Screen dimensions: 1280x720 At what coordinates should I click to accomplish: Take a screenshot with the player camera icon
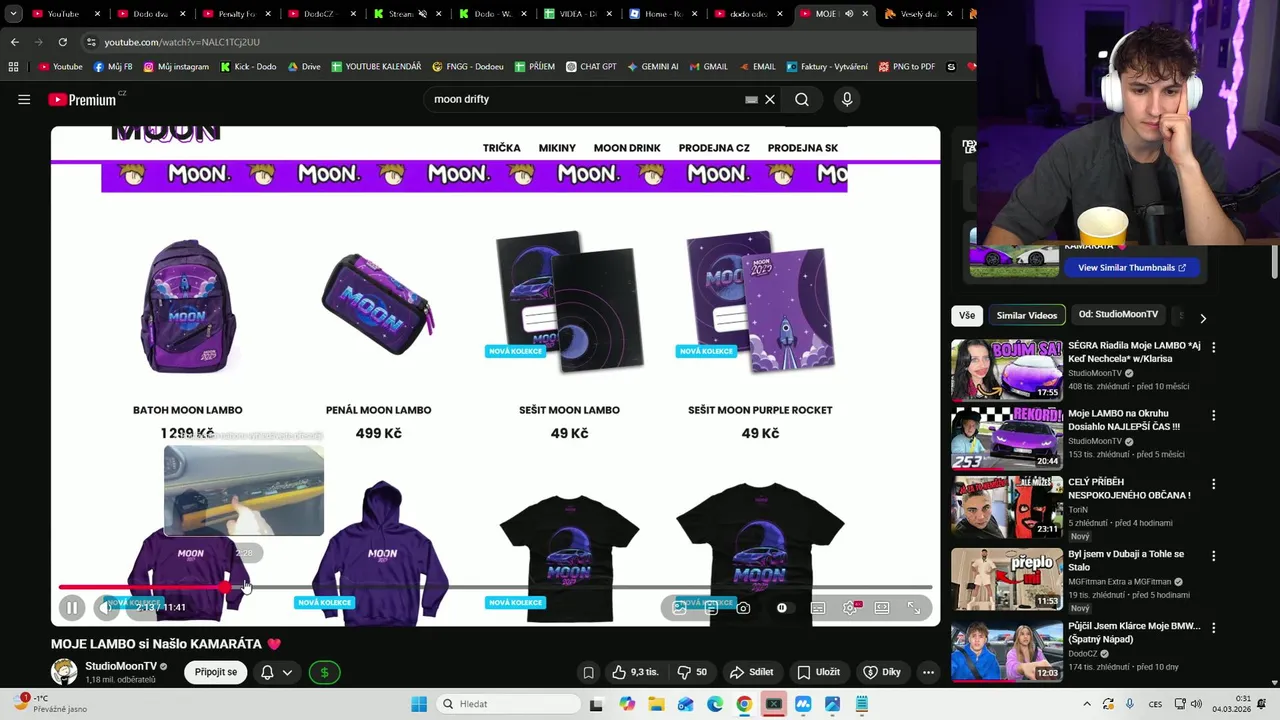pyautogui.click(x=743, y=608)
